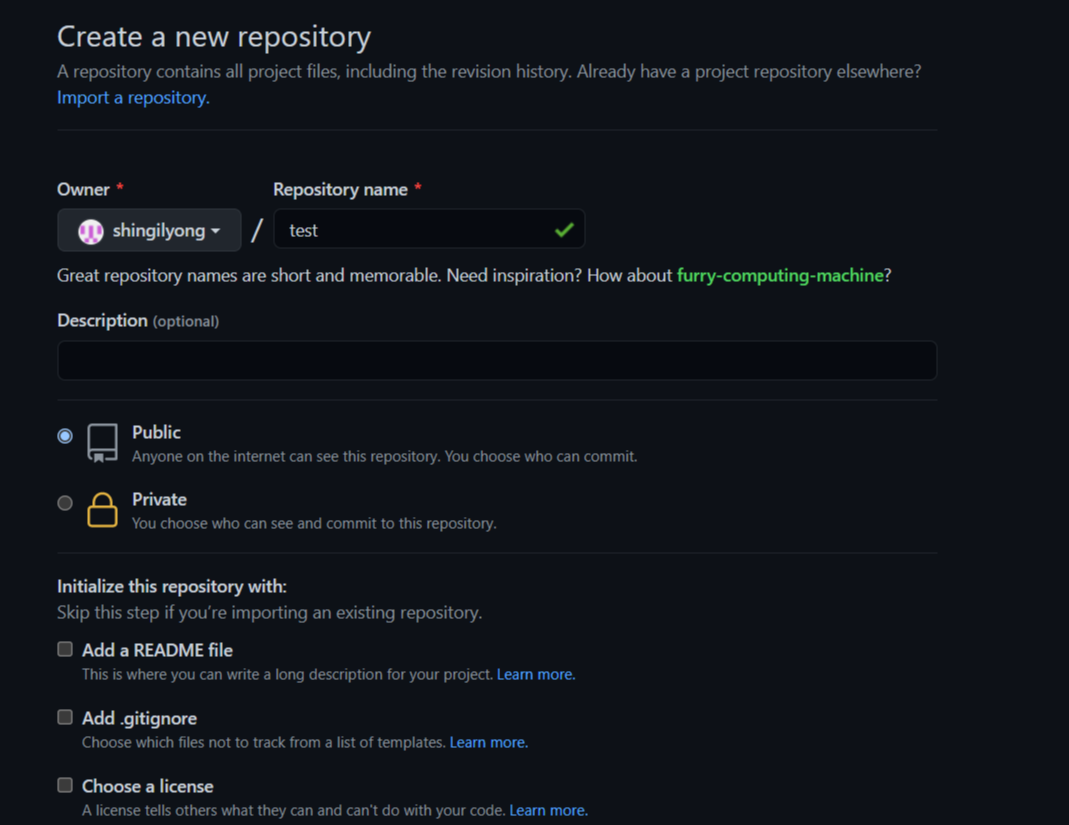Tick the Choose a license checkbox
Image resolution: width=1069 pixels, height=825 pixels.
65,785
